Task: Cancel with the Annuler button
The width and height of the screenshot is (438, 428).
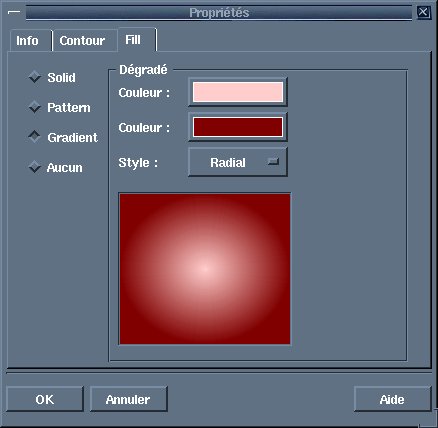Action: click(128, 399)
